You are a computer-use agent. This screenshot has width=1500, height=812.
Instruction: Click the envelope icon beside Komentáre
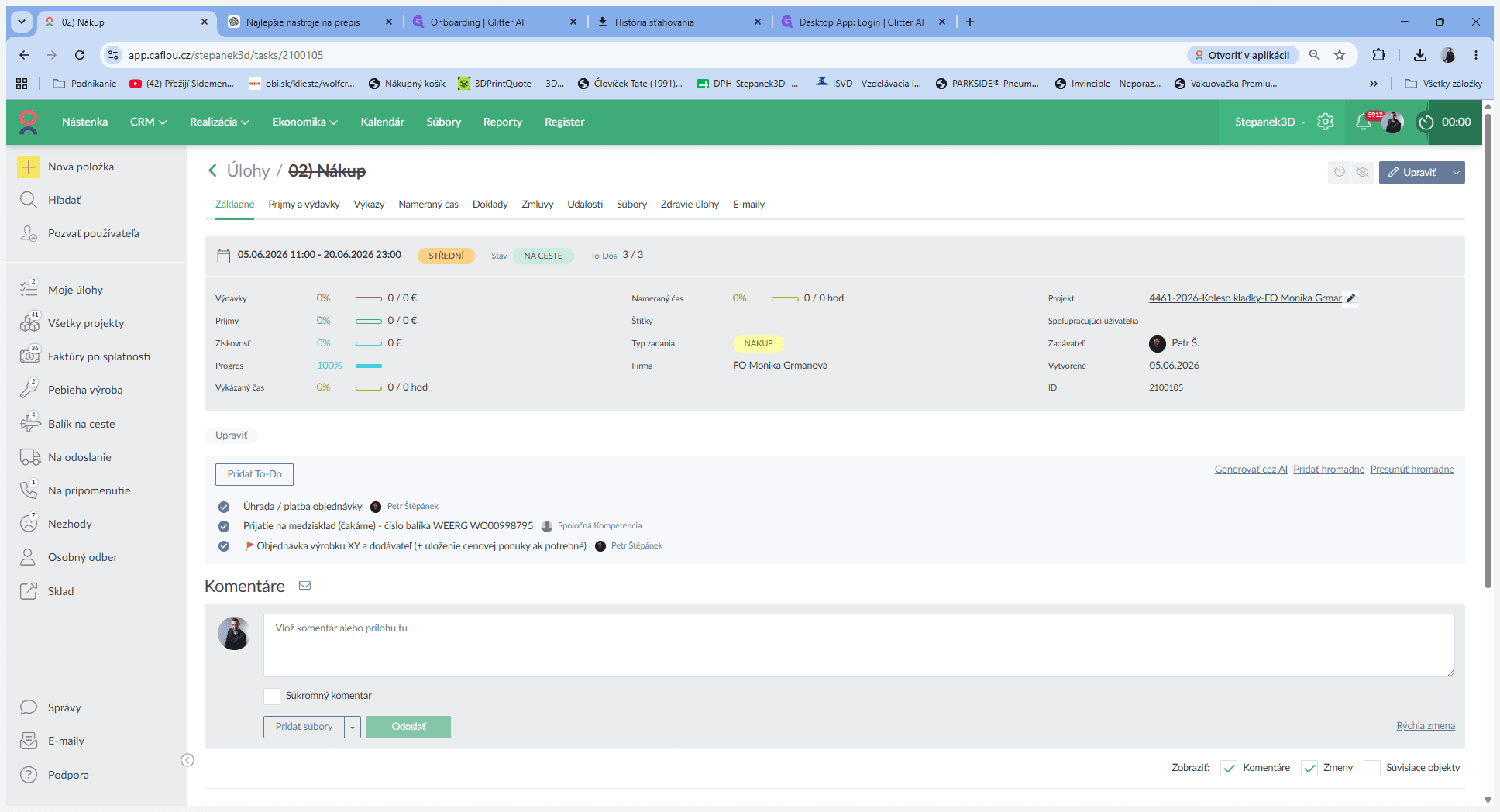305,586
